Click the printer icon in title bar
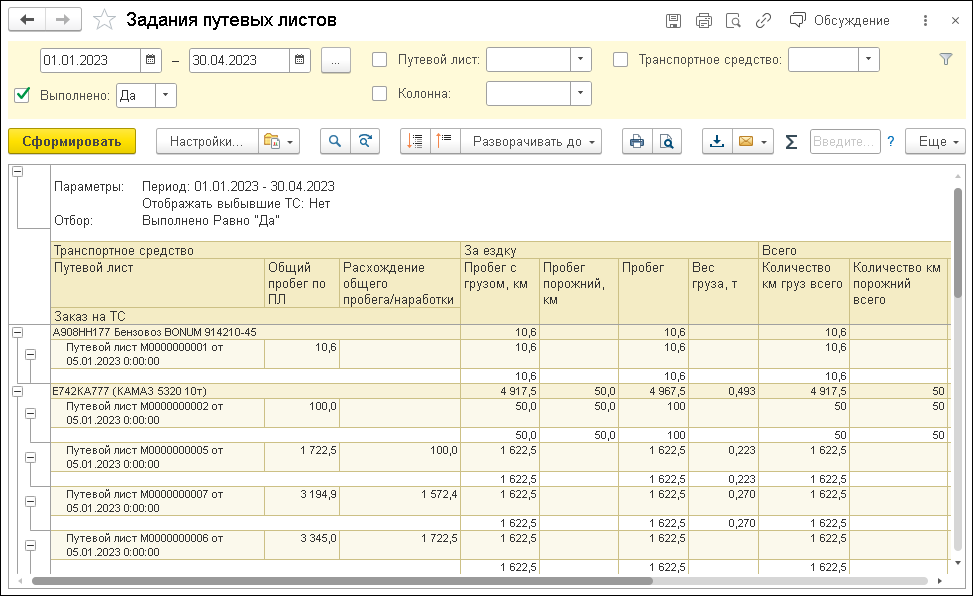The image size is (973, 596). point(704,20)
